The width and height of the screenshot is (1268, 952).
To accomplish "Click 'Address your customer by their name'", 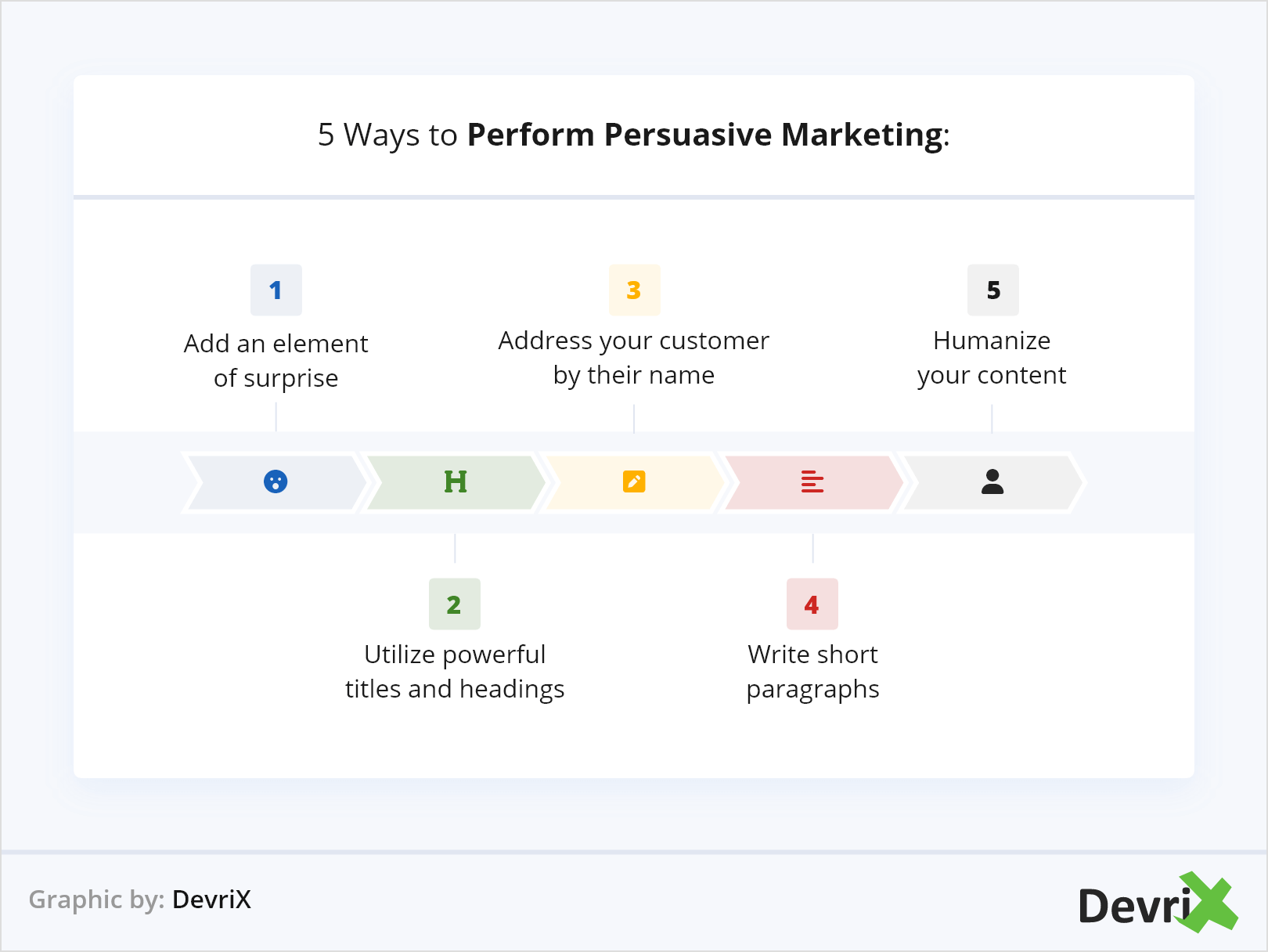I will point(634,358).
